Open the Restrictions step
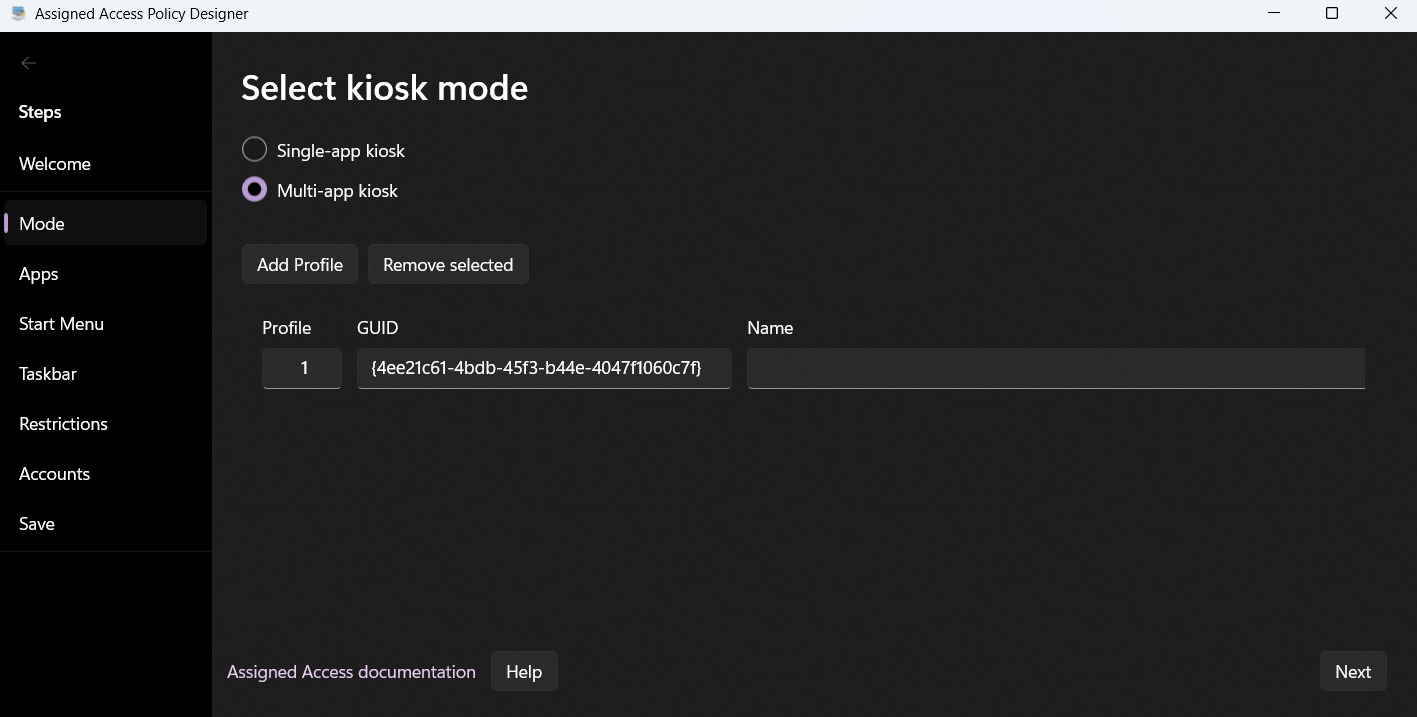 tap(105, 424)
